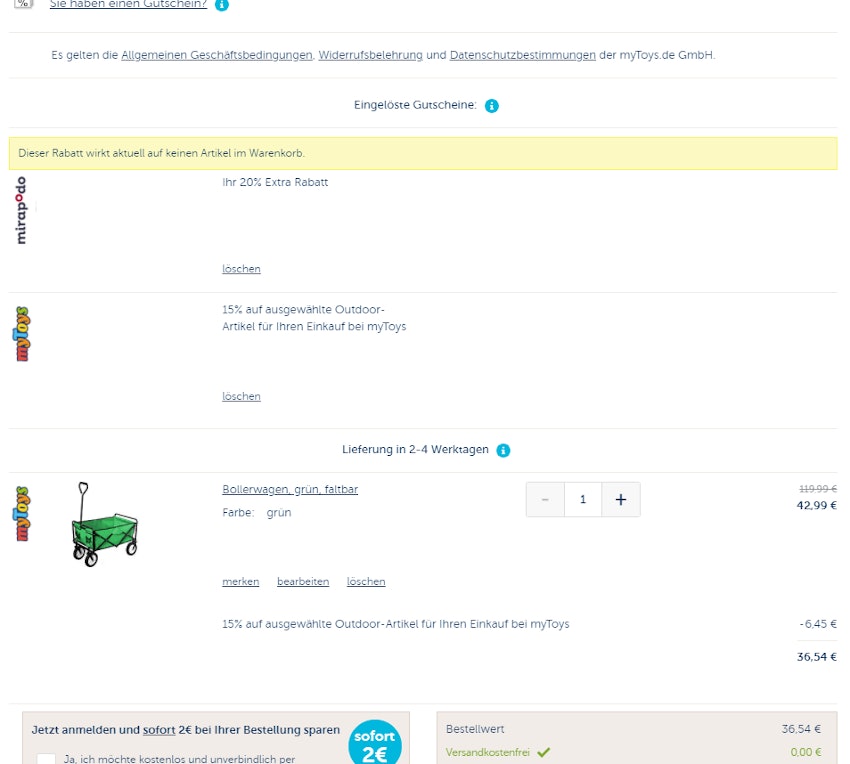Click 'bearbeiten' under the Bollerwagen item
Viewport: 850px width, 764px height.
click(x=303, y=582)
